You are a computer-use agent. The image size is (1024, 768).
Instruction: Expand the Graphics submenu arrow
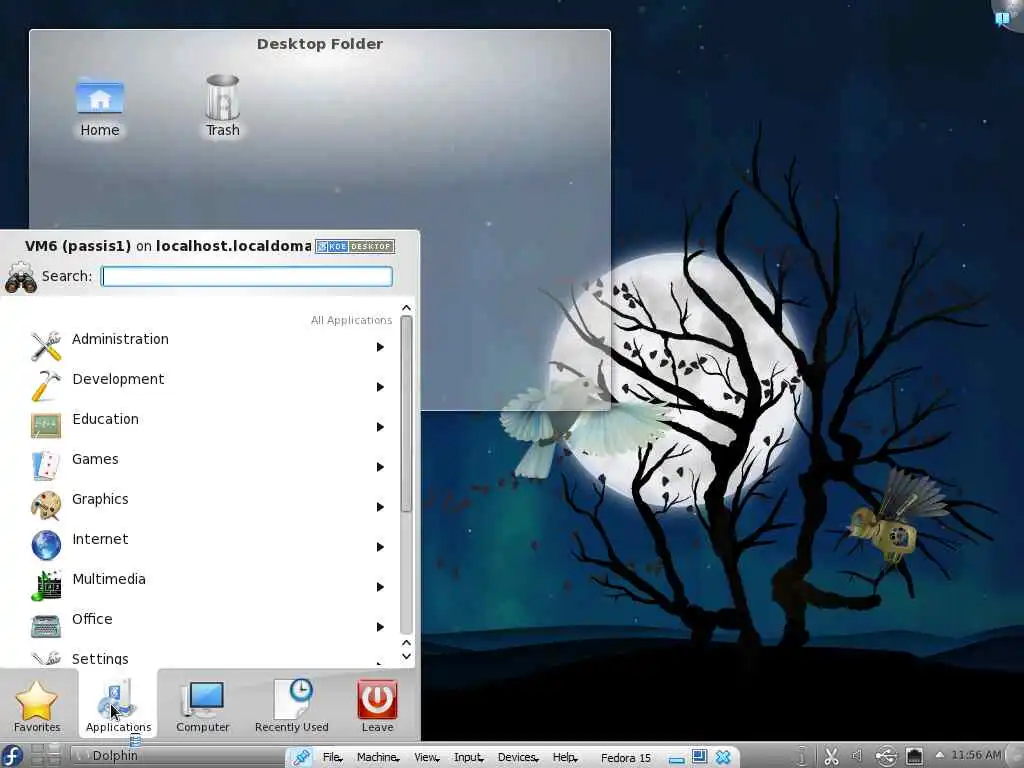380,507
